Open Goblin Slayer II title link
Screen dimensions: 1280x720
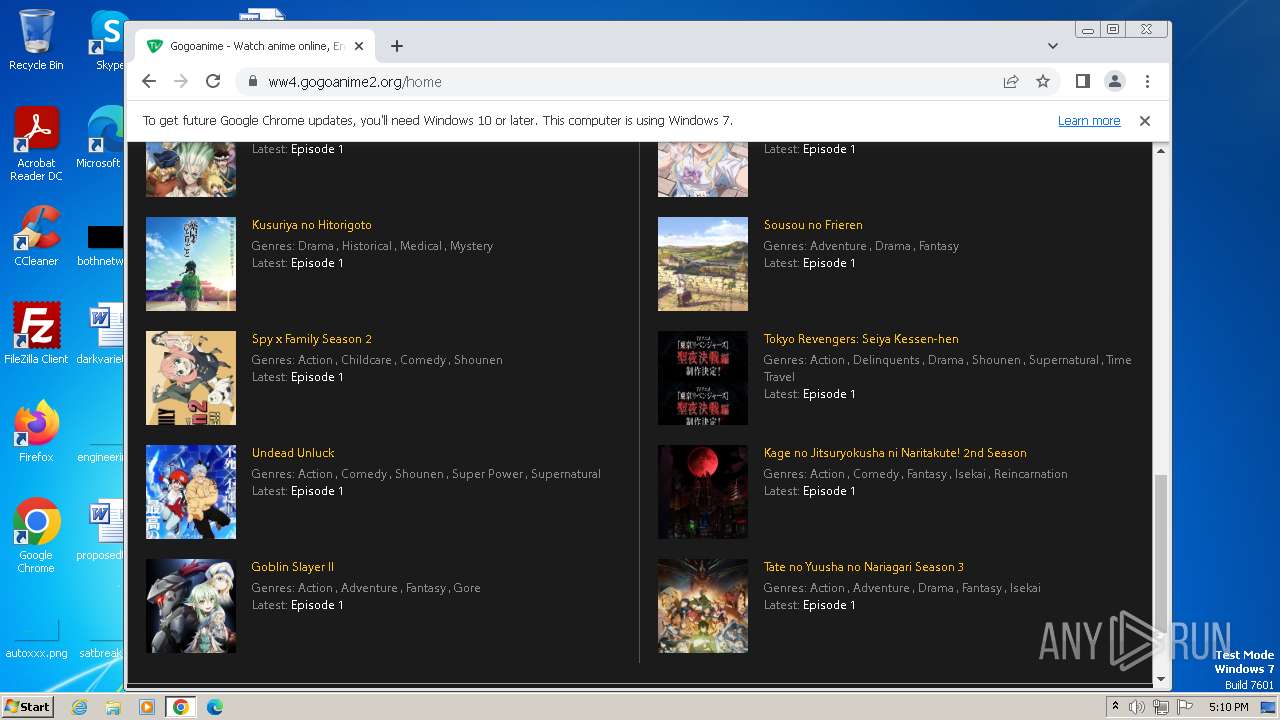pos(293,567)
